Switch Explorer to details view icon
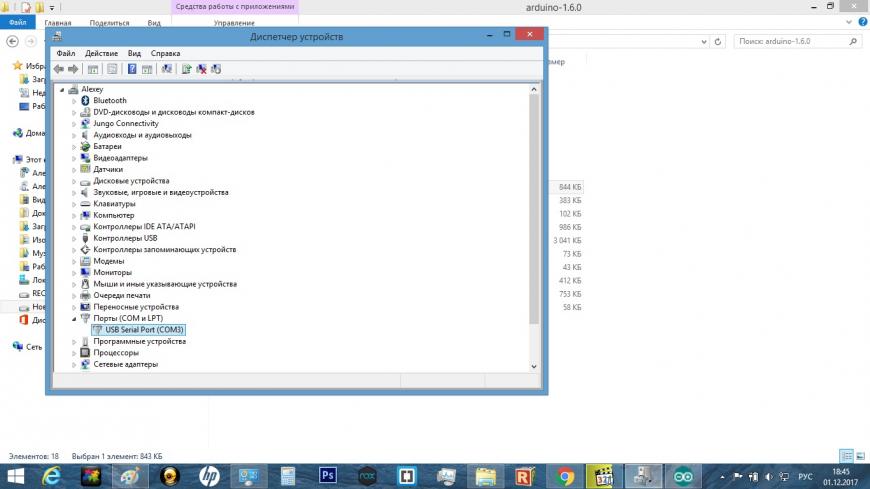This screenshot has width=870, height=489. pos(847,456)
